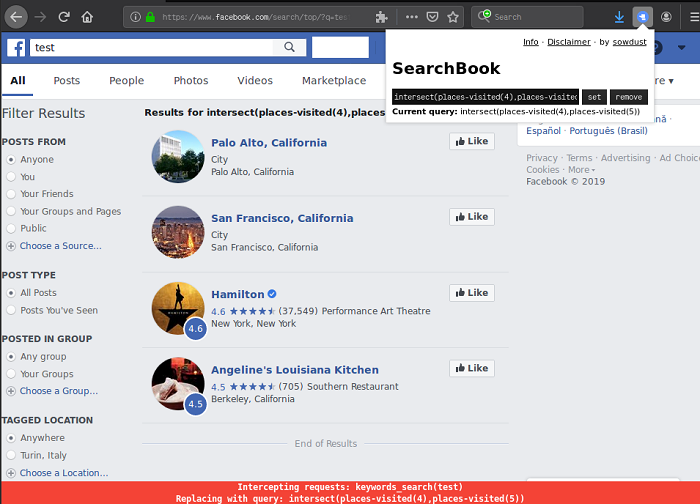Click the browser forward arrow

[x=40, y=17]
